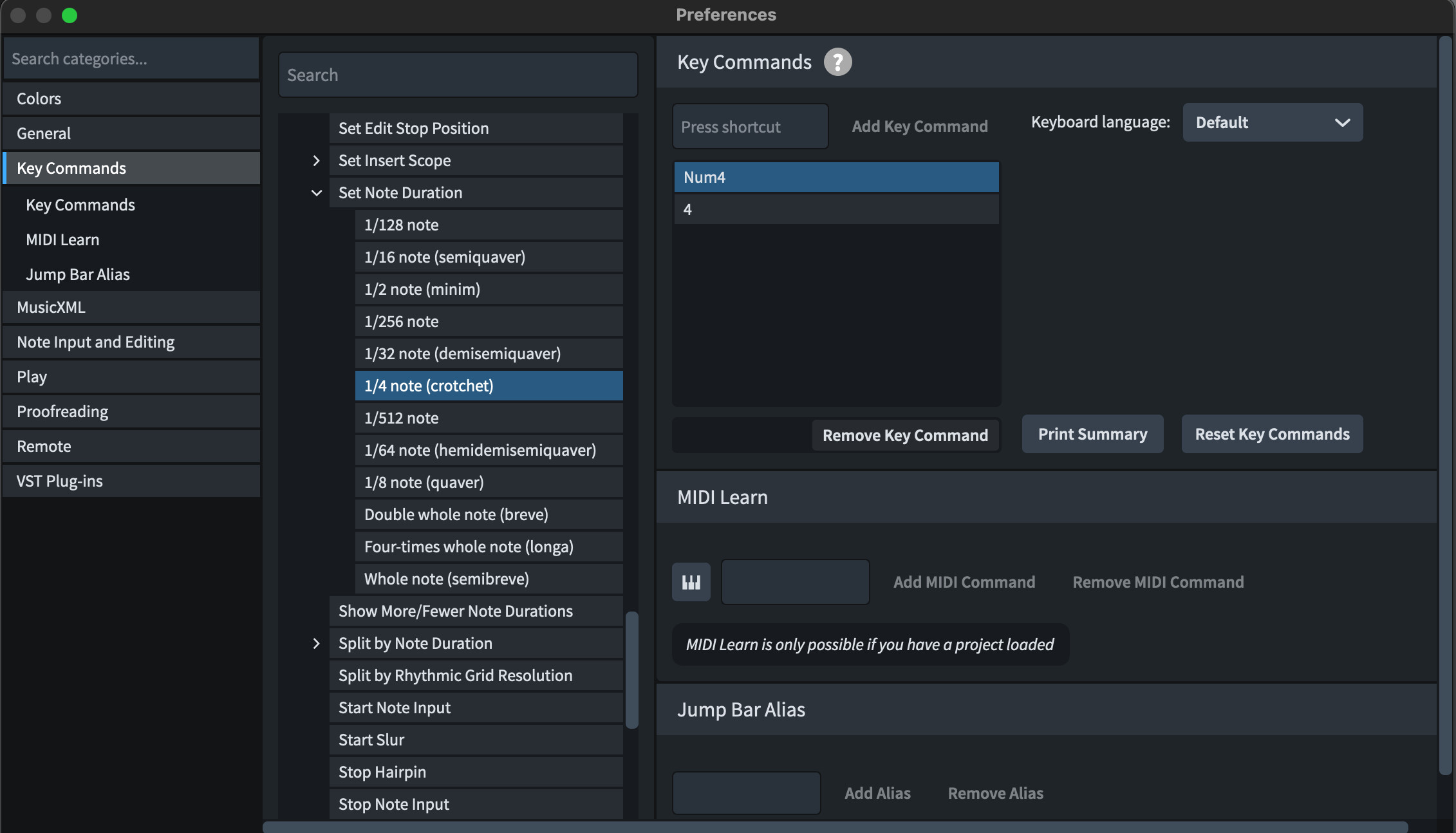Image resolution: width=1456 pixels, height=833 pixels.
Task: Click the Search categories field
Action: pyautogui.click(x=131, y=59)
